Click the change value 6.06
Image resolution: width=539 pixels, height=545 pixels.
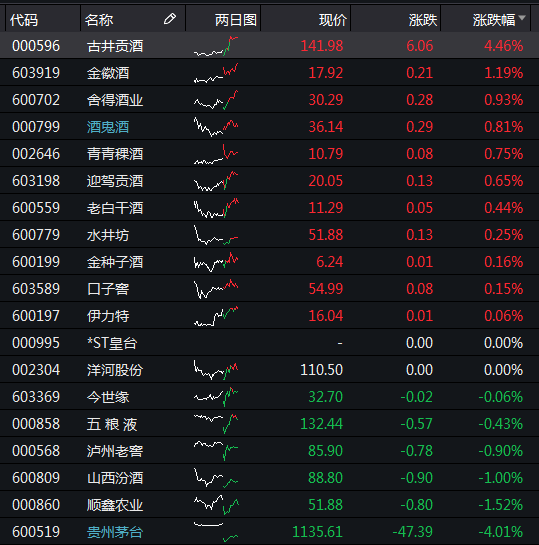tap(420, 46)
